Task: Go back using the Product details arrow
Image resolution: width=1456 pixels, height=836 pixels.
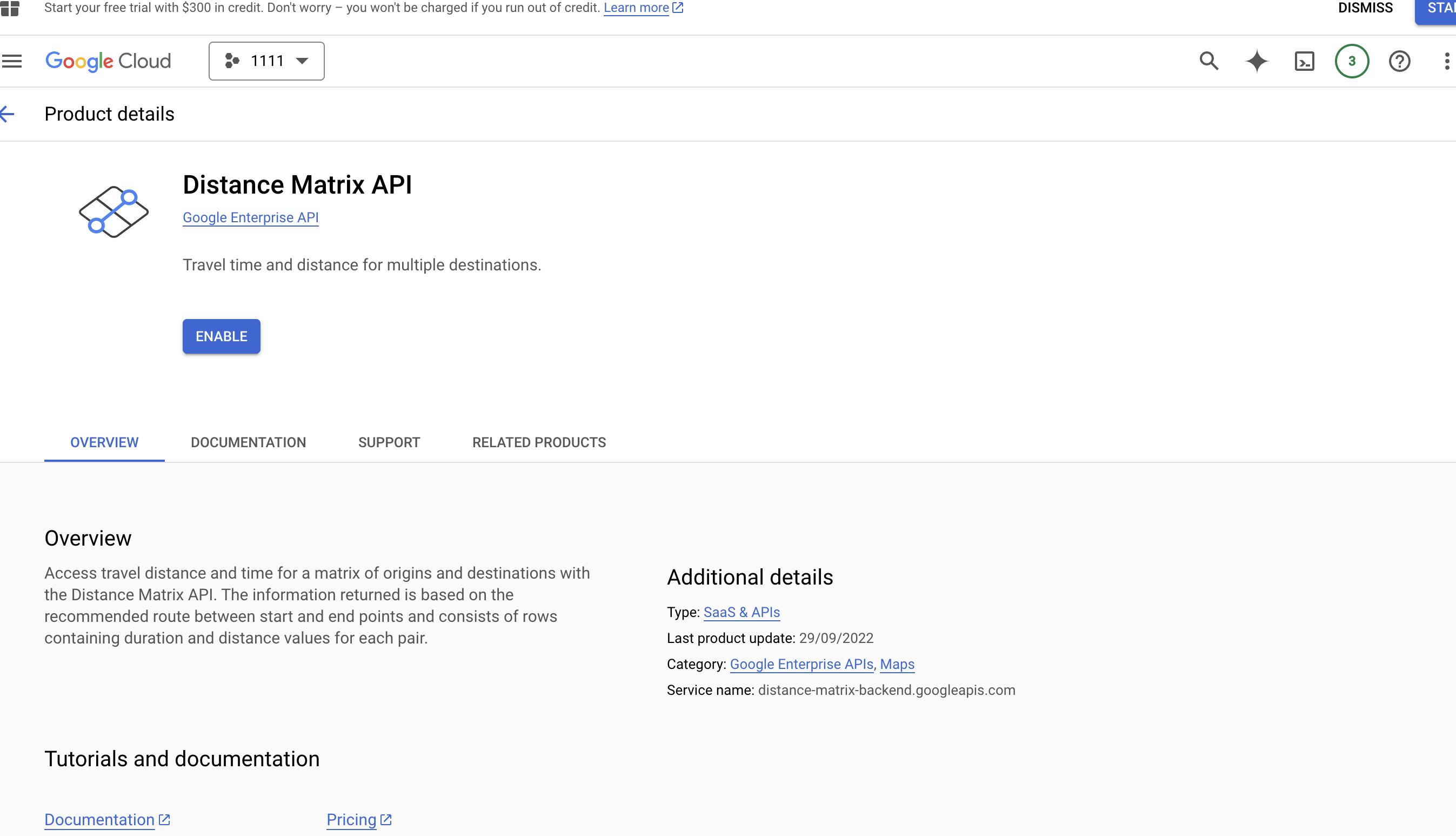Action: (x=8, y=114)
